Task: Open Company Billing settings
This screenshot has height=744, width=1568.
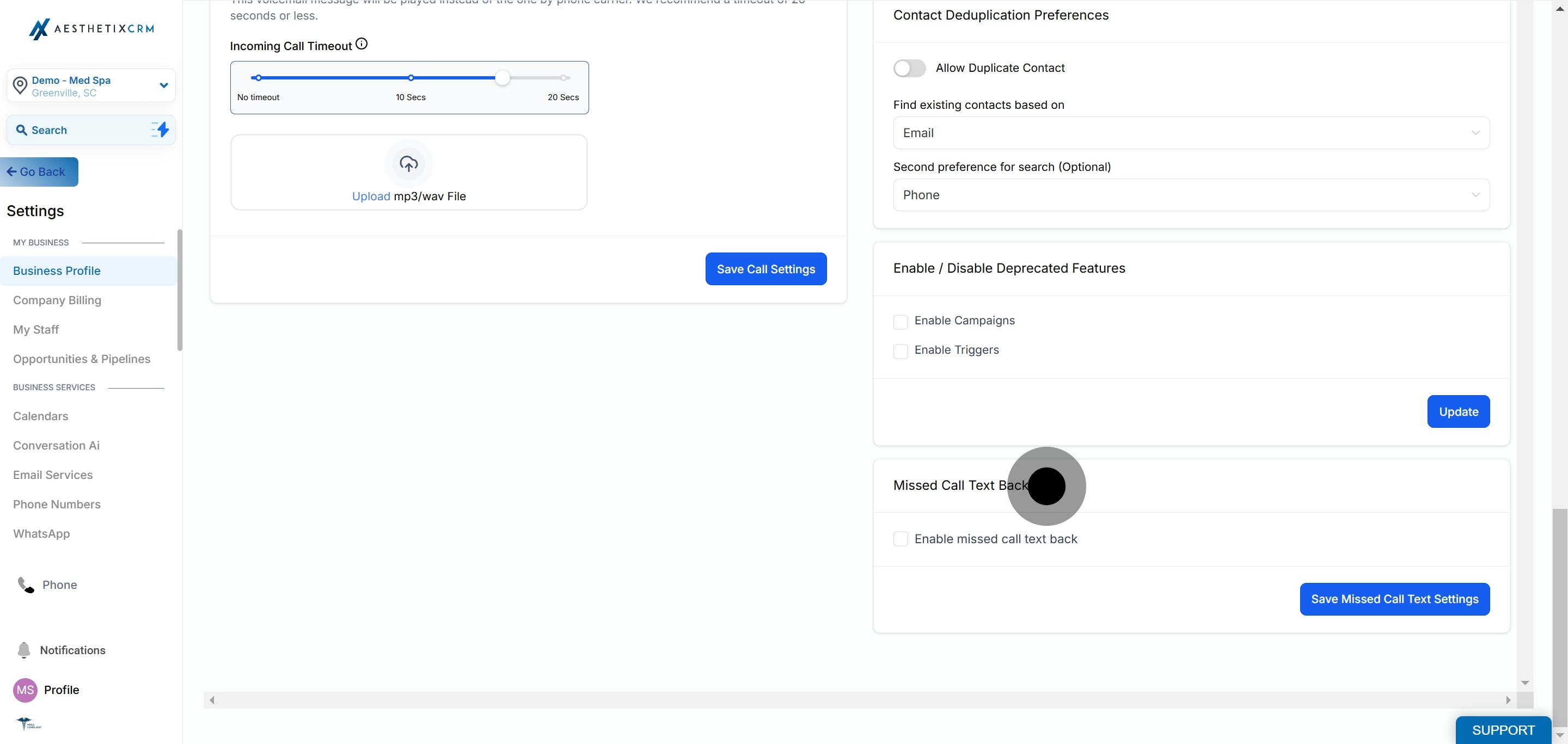Action: (57, 300)
